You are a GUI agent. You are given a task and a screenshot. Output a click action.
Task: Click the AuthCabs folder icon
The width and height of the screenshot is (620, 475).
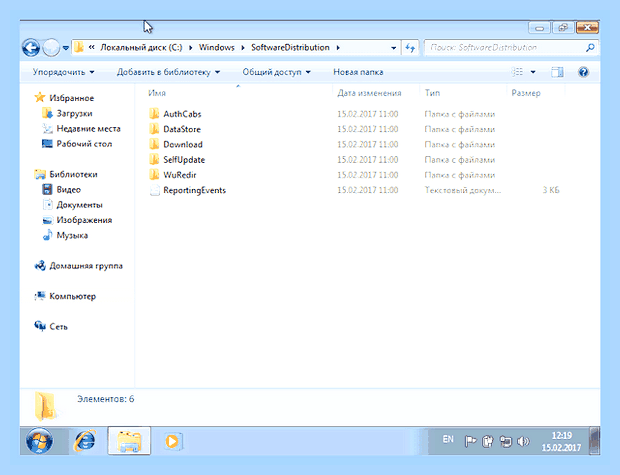tap(154, 114)
